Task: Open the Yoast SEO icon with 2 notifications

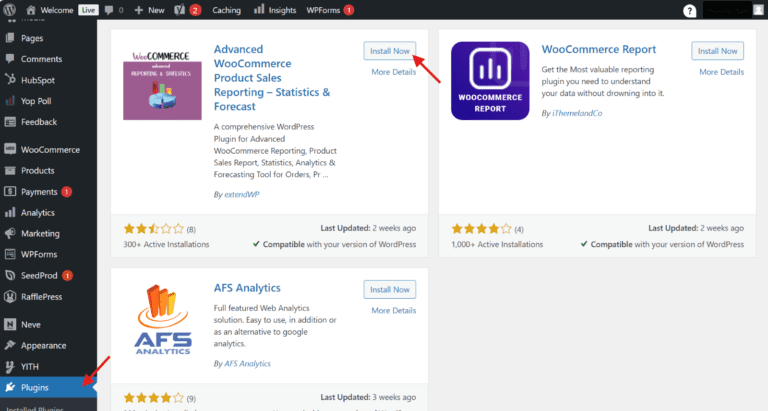Action: (179, 10)
